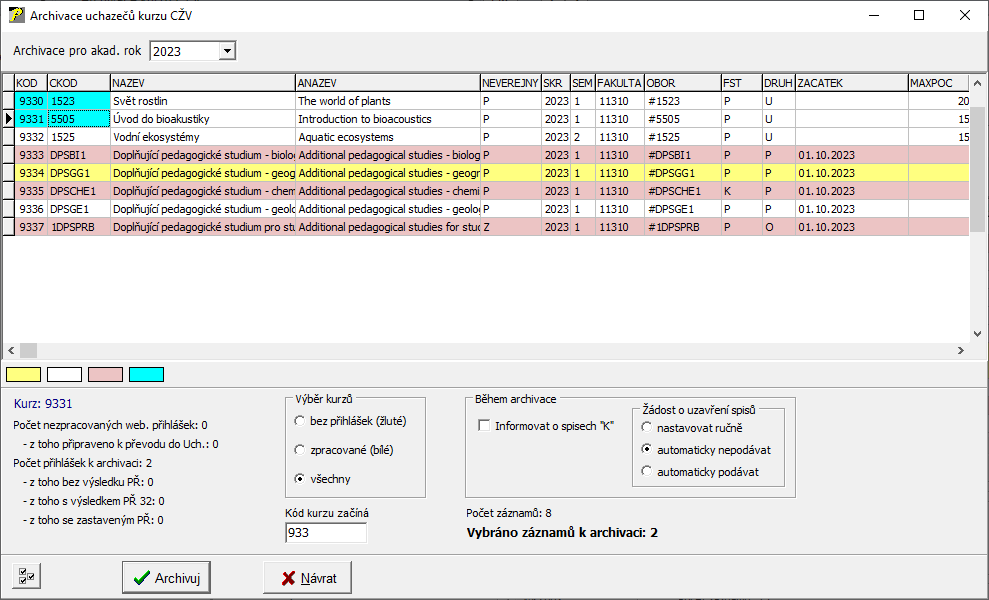
Task: Choose 'všechny' course selection option
Action: pos(300,479)
